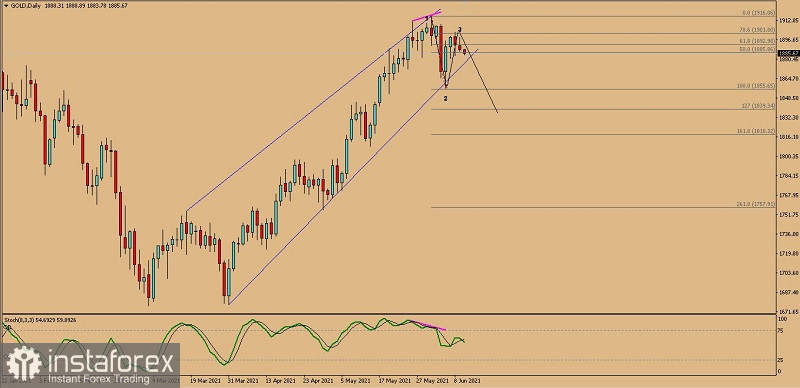Click the 1800.35 price axis value
800x388 pixels.
tap(788, 157)
